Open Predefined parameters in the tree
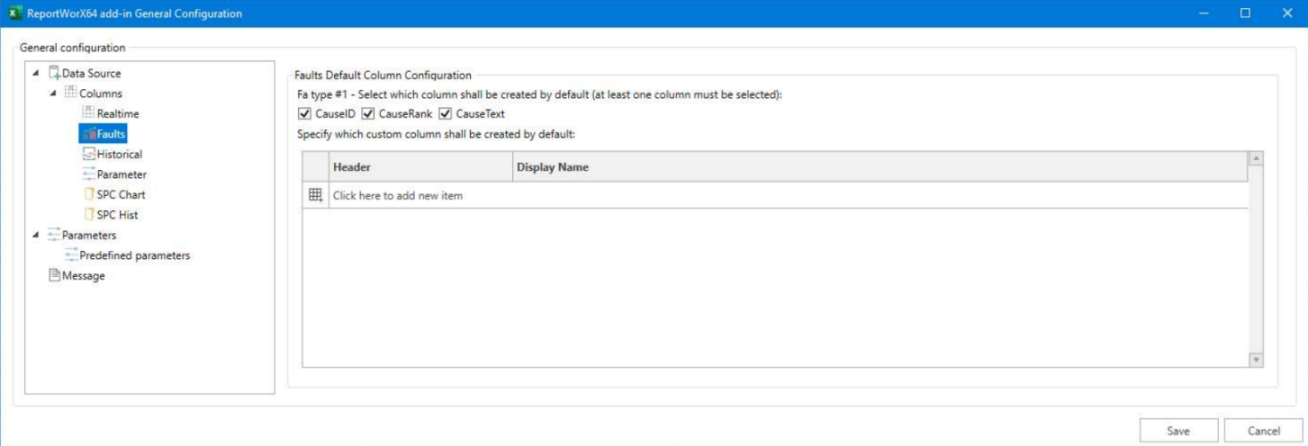1308x446 pixels. 134,255
